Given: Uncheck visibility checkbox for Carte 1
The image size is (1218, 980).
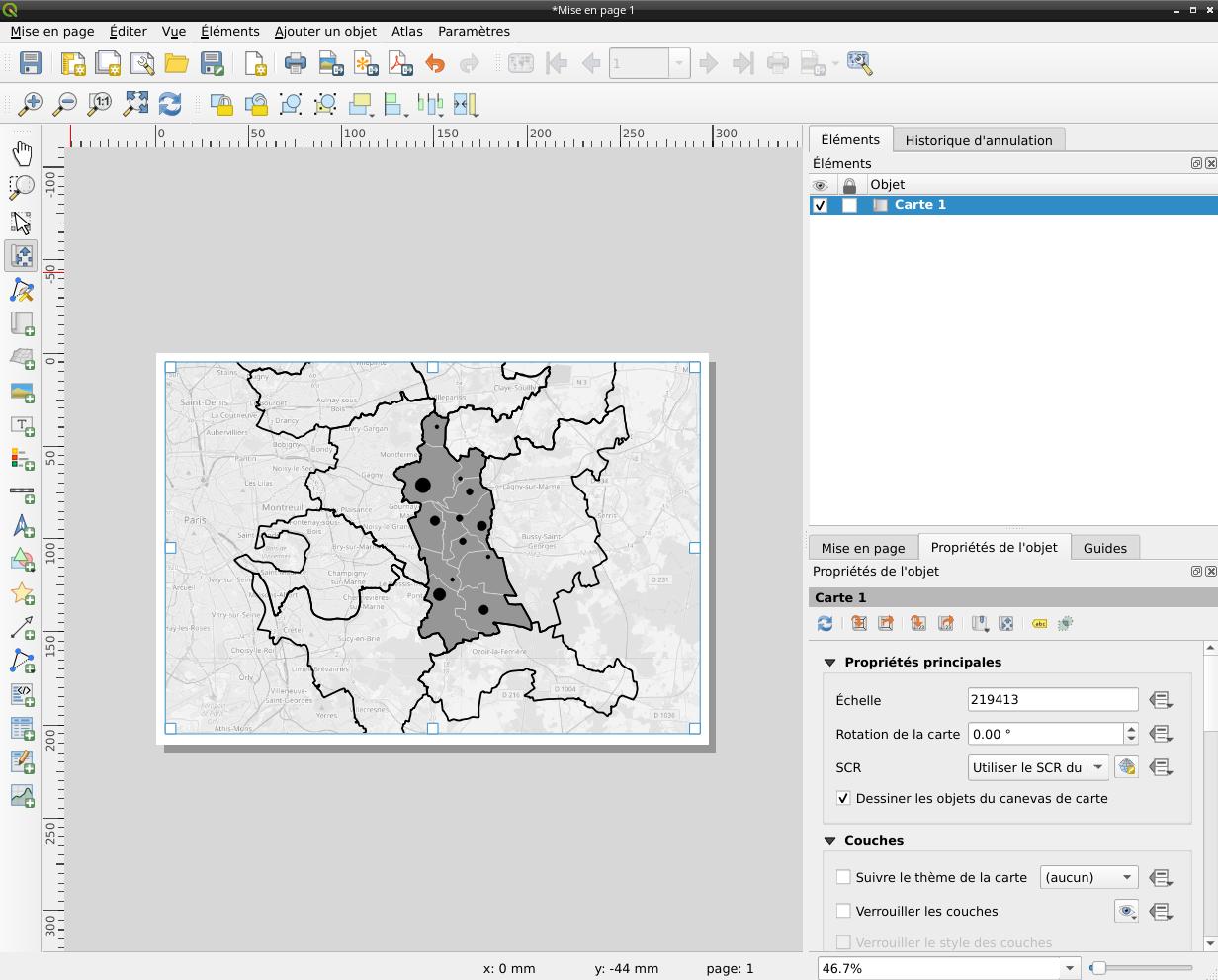Looking at the screenshot, I should [x=820, y=205].
